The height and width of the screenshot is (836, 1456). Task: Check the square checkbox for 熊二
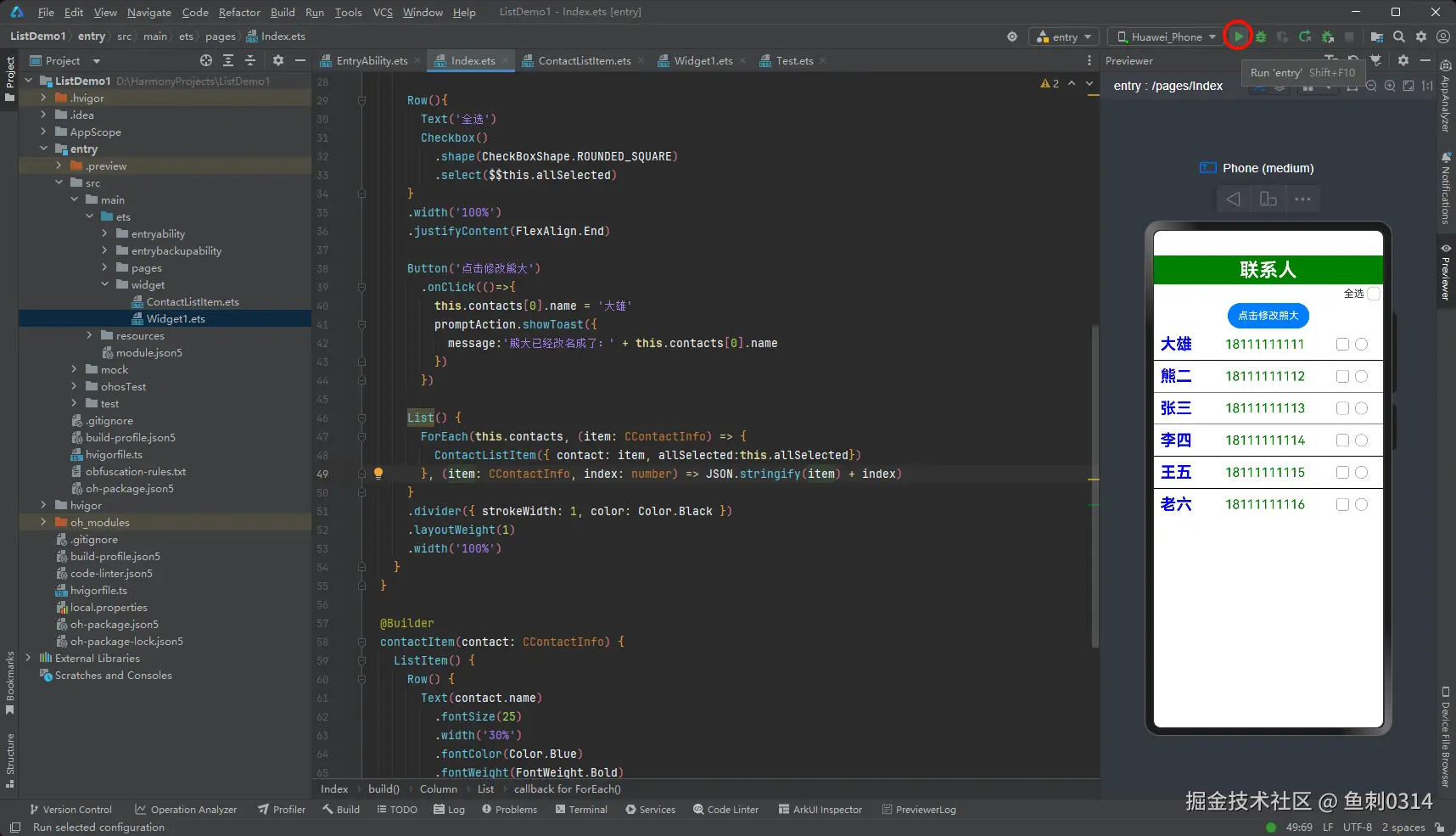pyautogui.click(x=1342, y=376)
